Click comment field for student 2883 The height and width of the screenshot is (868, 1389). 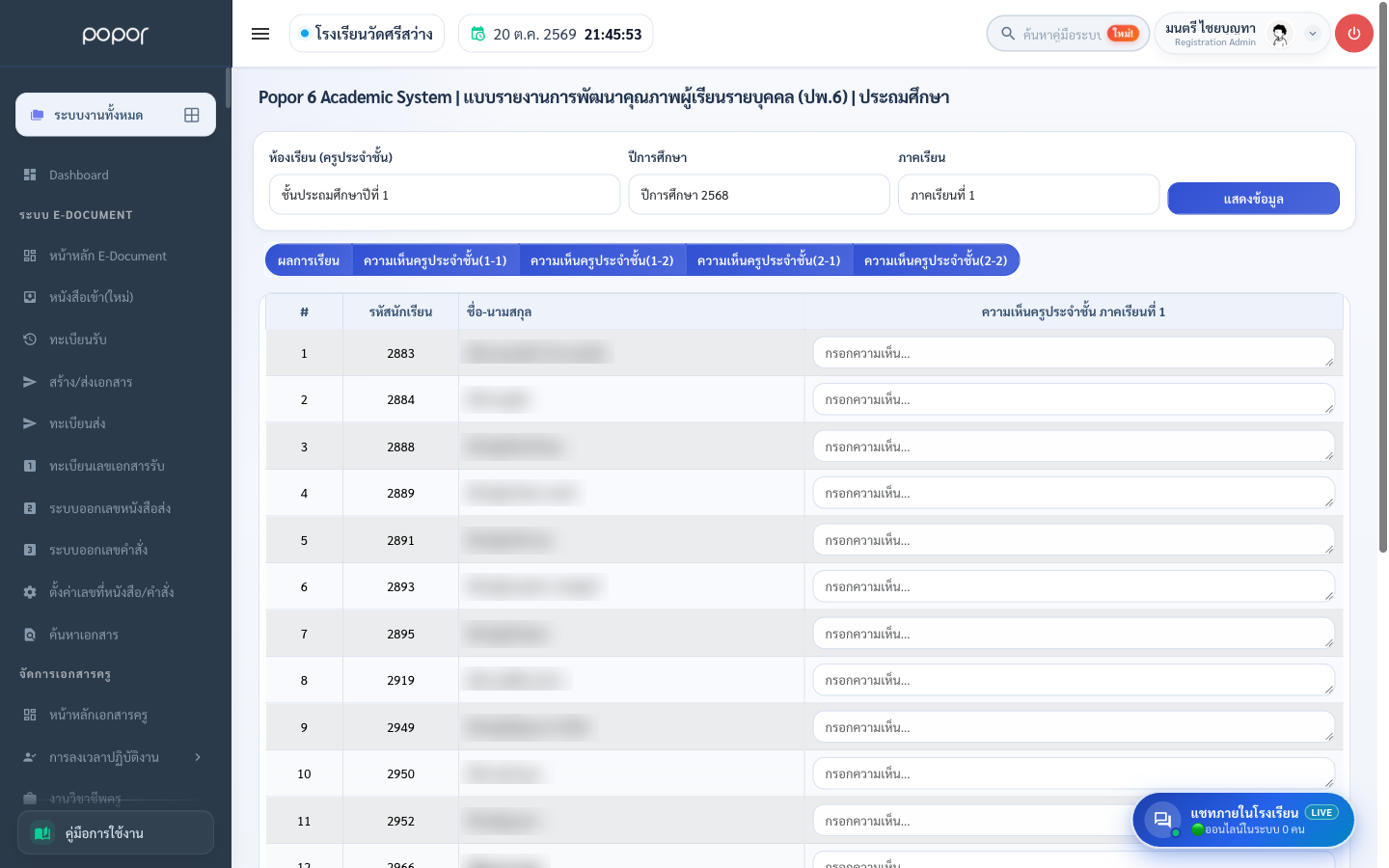pyautogui.click(x=1074, y=353)
